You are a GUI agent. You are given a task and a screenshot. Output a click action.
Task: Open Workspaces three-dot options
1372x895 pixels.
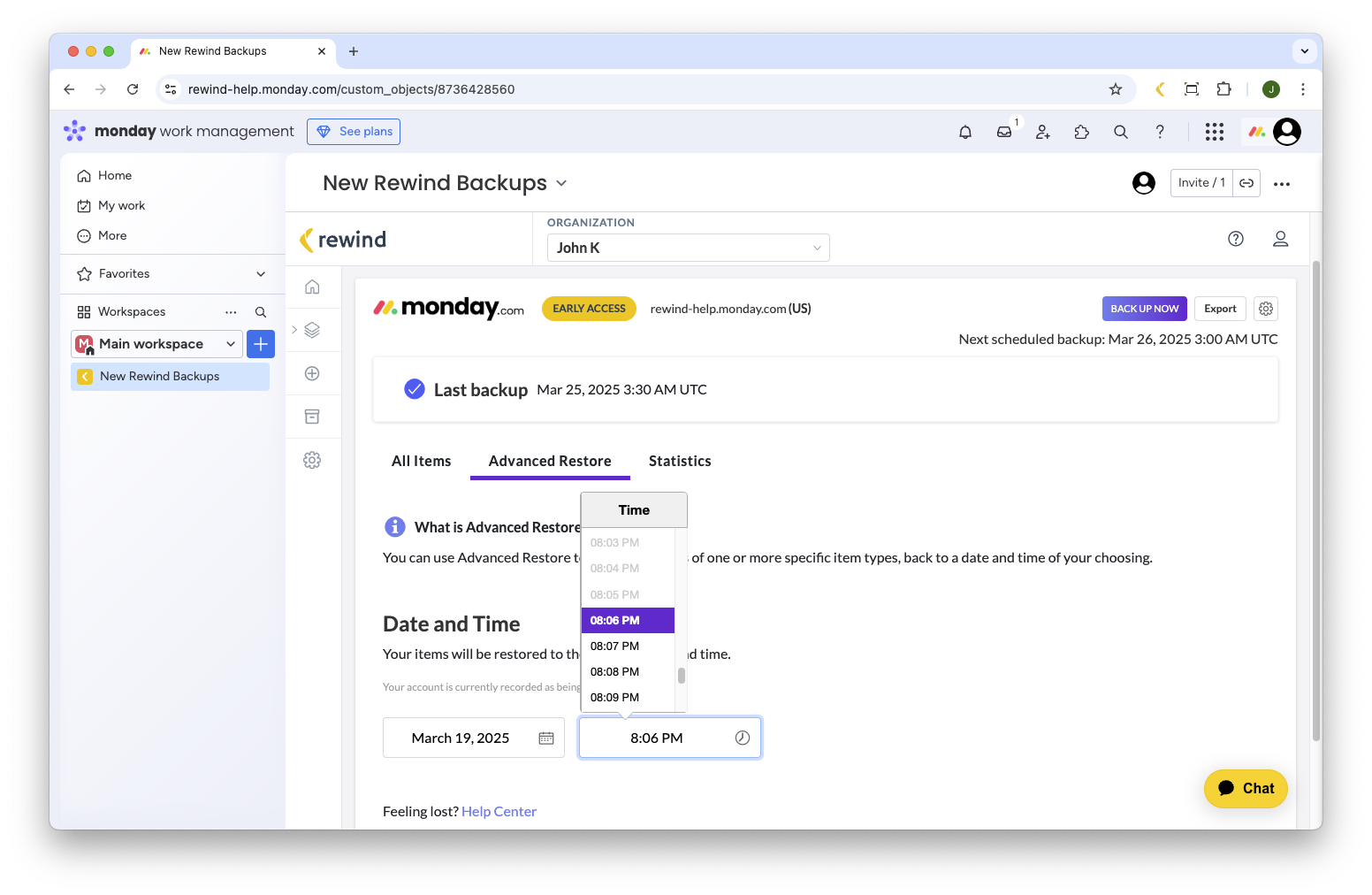(x=231, y=312)
